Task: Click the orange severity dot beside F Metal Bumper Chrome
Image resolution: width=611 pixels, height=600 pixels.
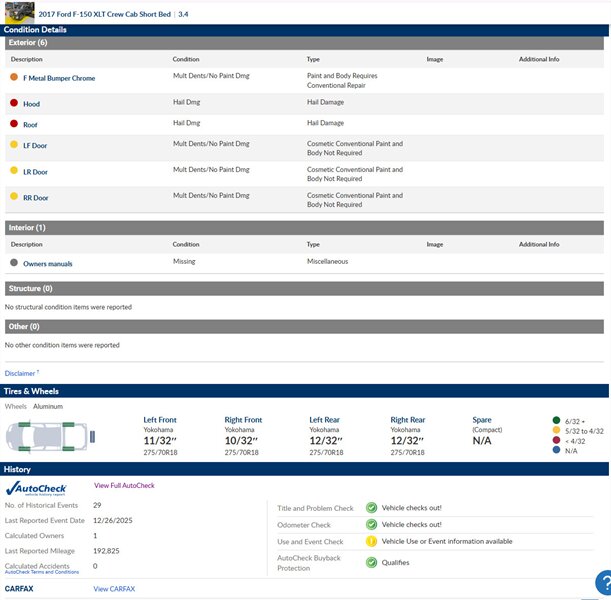Action: [13, 77]
